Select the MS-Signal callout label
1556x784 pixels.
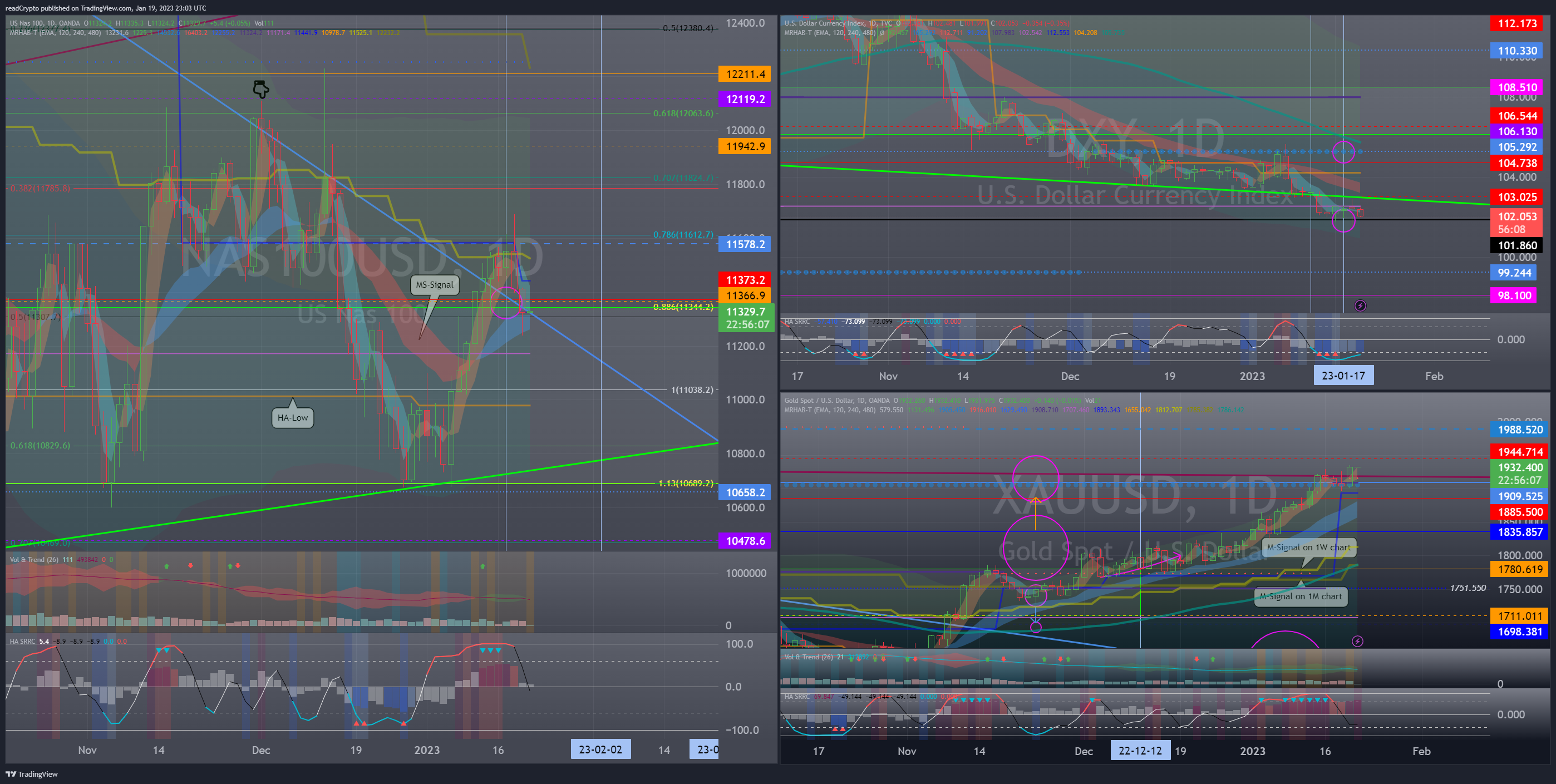coord(434,284)
